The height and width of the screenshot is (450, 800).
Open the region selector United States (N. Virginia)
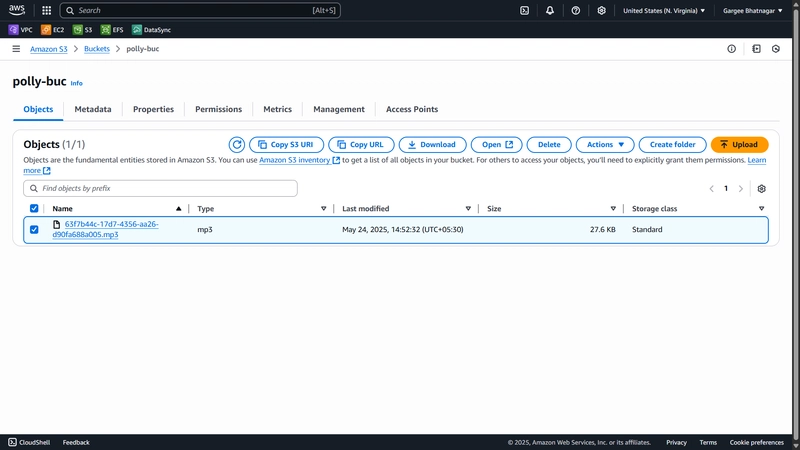pyautogui.click(x=664, y=10)
